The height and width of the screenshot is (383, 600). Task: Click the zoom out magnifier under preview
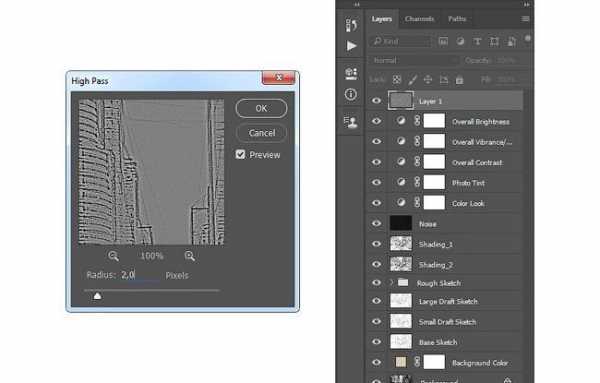coord(113,256)
